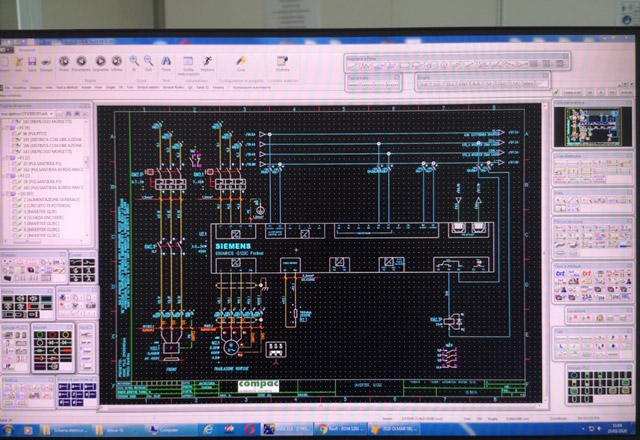Click the zoom Out magnifier icon
Image resolution: width=640 pixels, height=440 pixels.
148,63
